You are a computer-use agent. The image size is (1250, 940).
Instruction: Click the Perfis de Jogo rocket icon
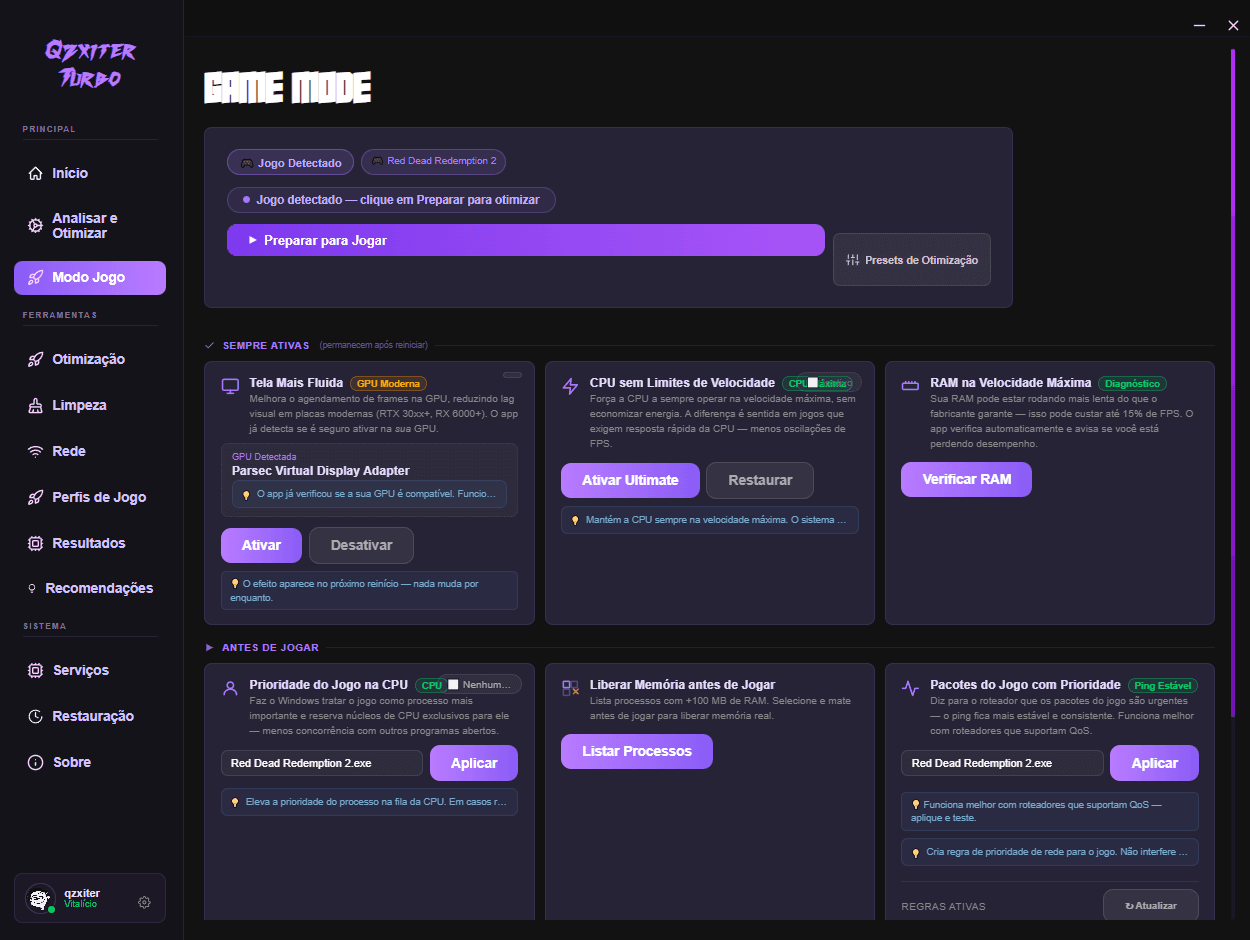35,497
